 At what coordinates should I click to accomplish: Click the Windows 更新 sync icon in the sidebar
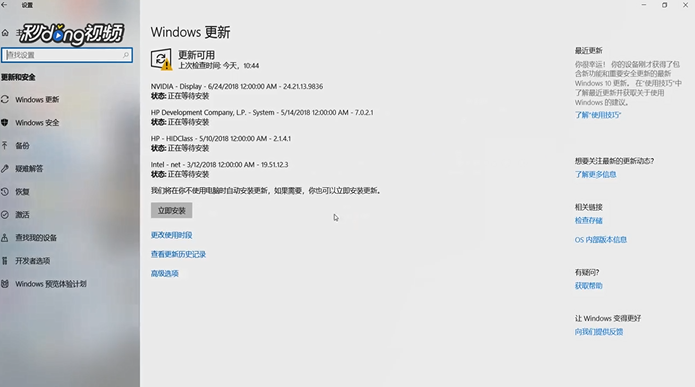[5, 99]
